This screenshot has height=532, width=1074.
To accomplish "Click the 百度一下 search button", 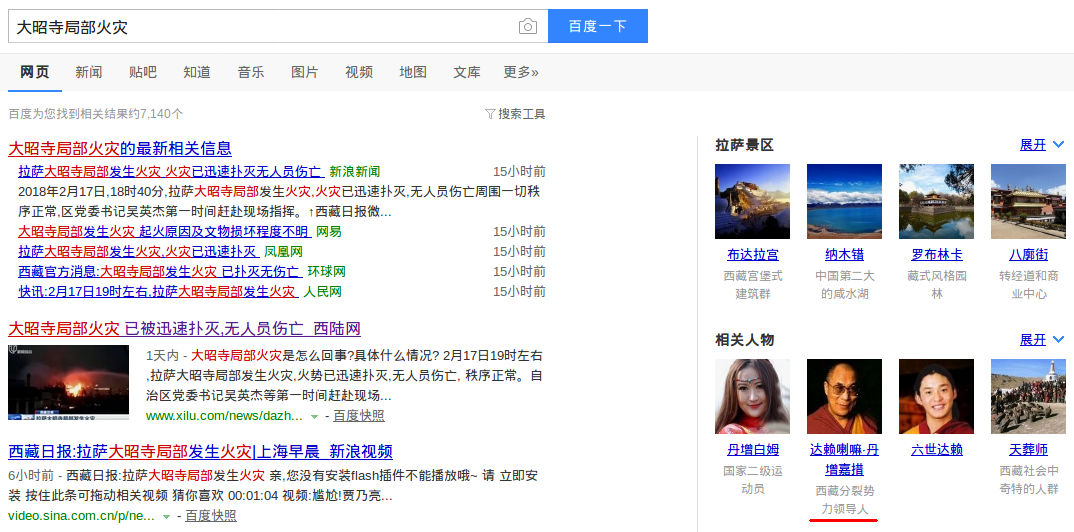I will [597, 26].
